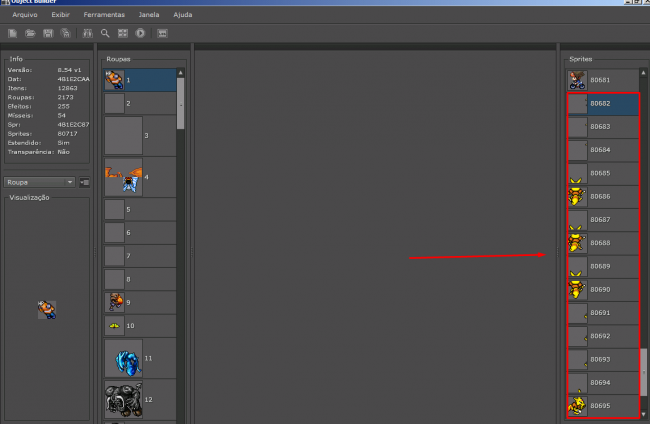This screenshot has width=650, height=424.
Task: Click the round arrow icon in the toolbar
Action: [140, 33]
